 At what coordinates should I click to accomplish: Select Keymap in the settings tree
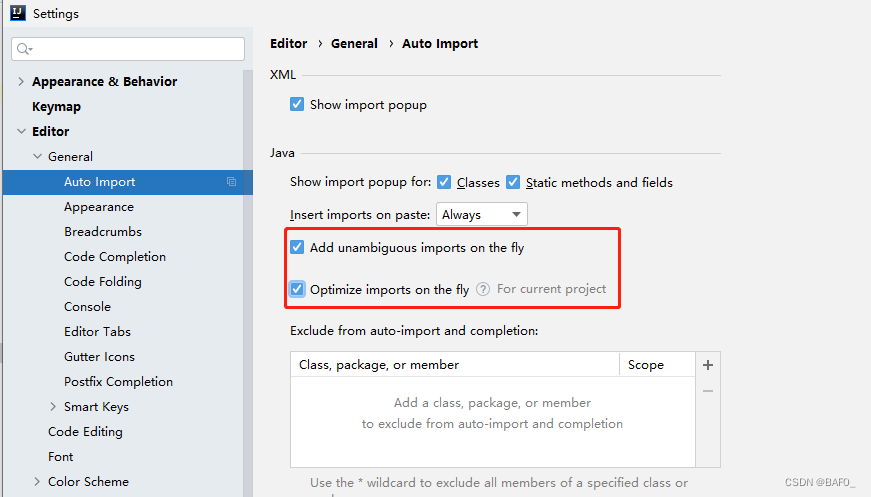pos(56,107)
